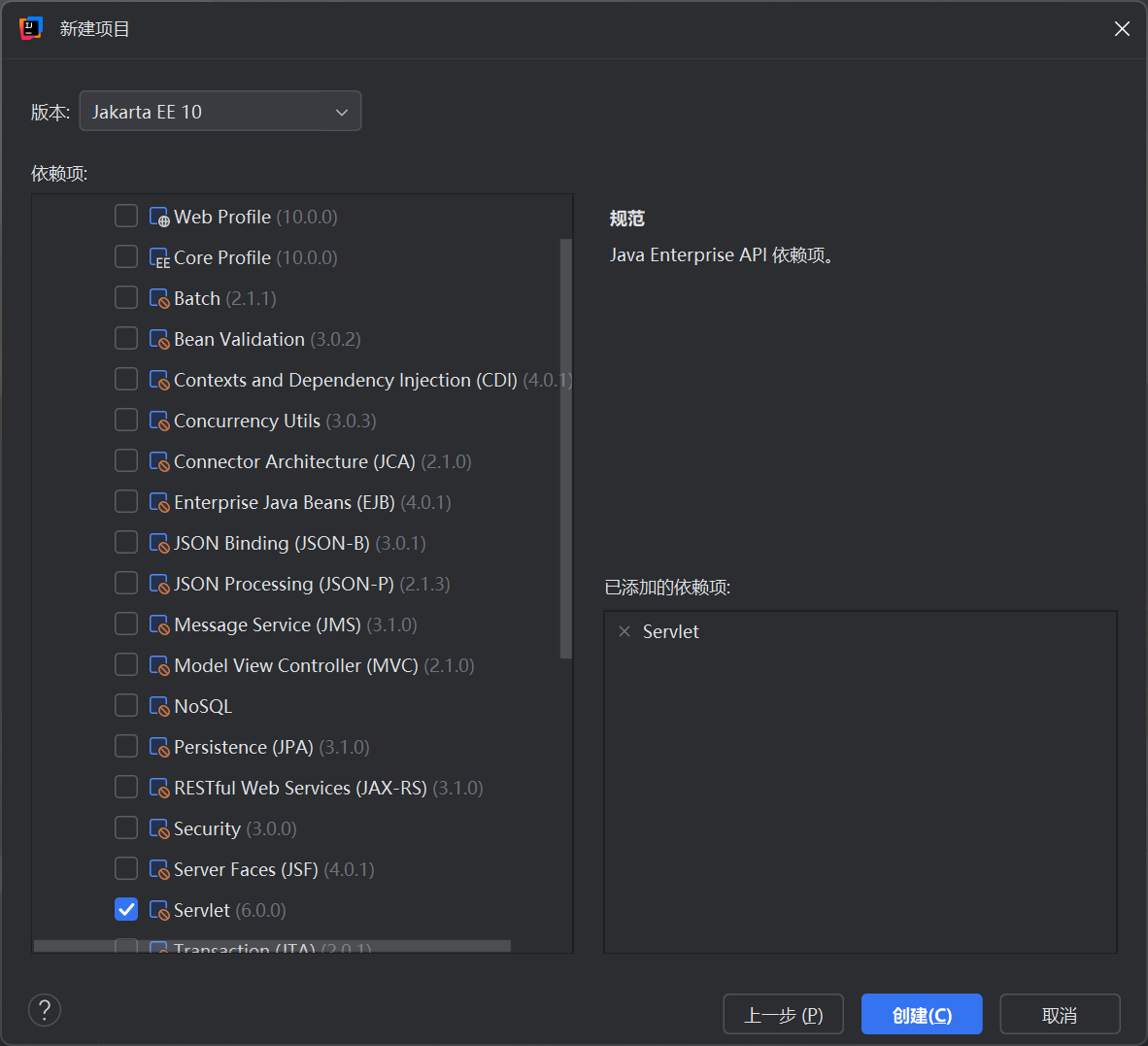Enable Model View Controller checkbox

tap(126, 664)
